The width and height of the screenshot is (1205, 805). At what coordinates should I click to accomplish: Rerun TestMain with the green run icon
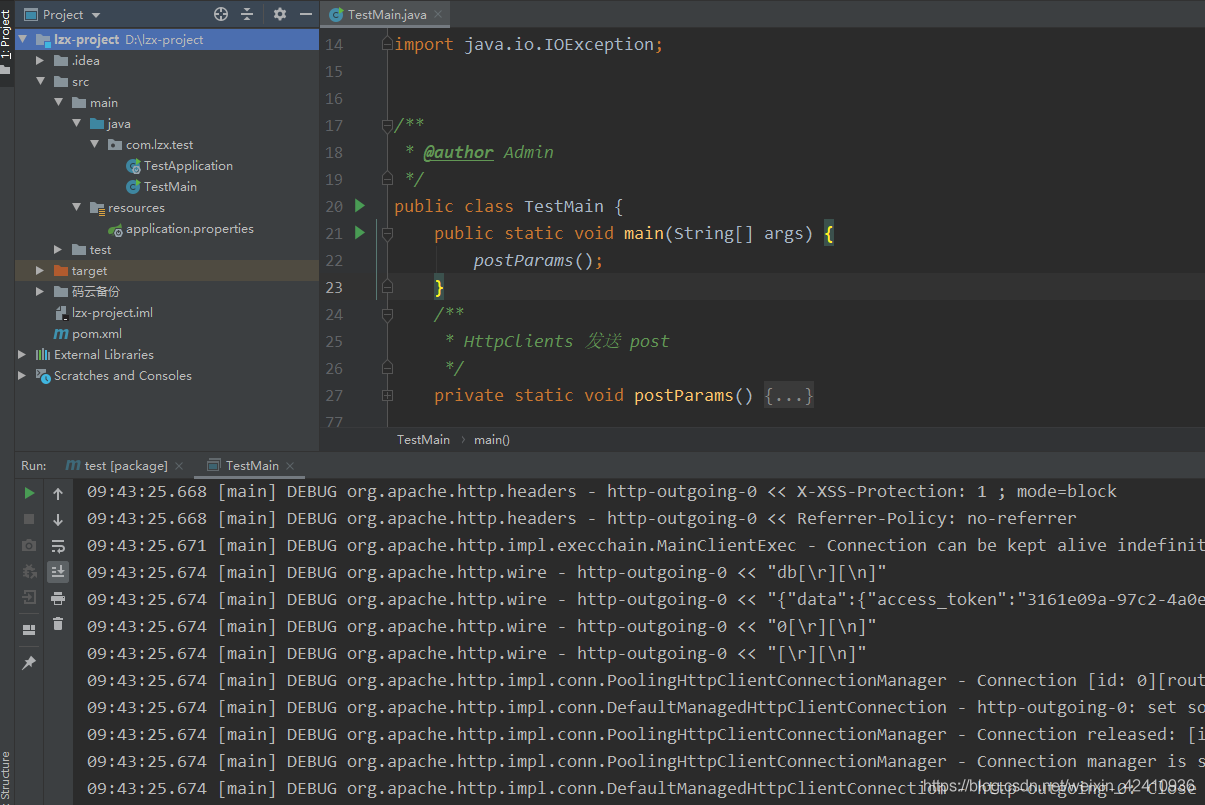(x=29, y=493)
